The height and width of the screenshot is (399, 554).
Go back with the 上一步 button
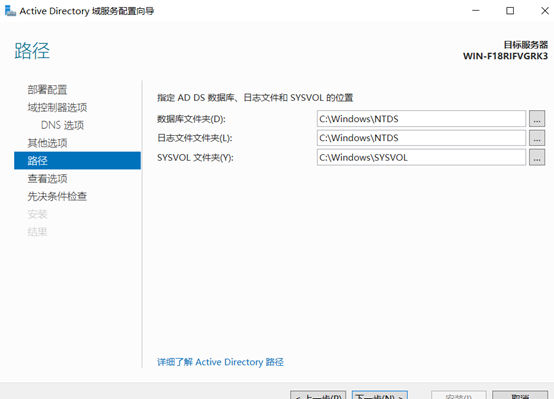click(x=318, y=395)
